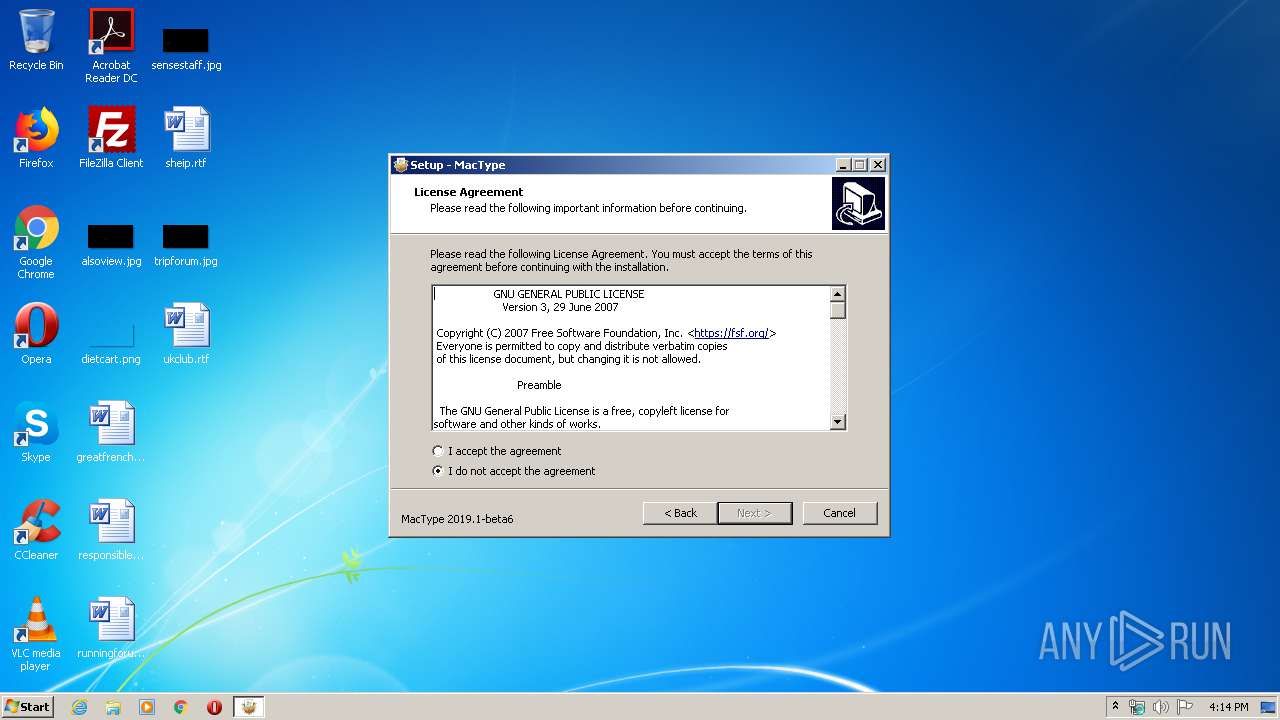Select the dietcart.png file icon
1280x720 pixels.
pos(111,342)
